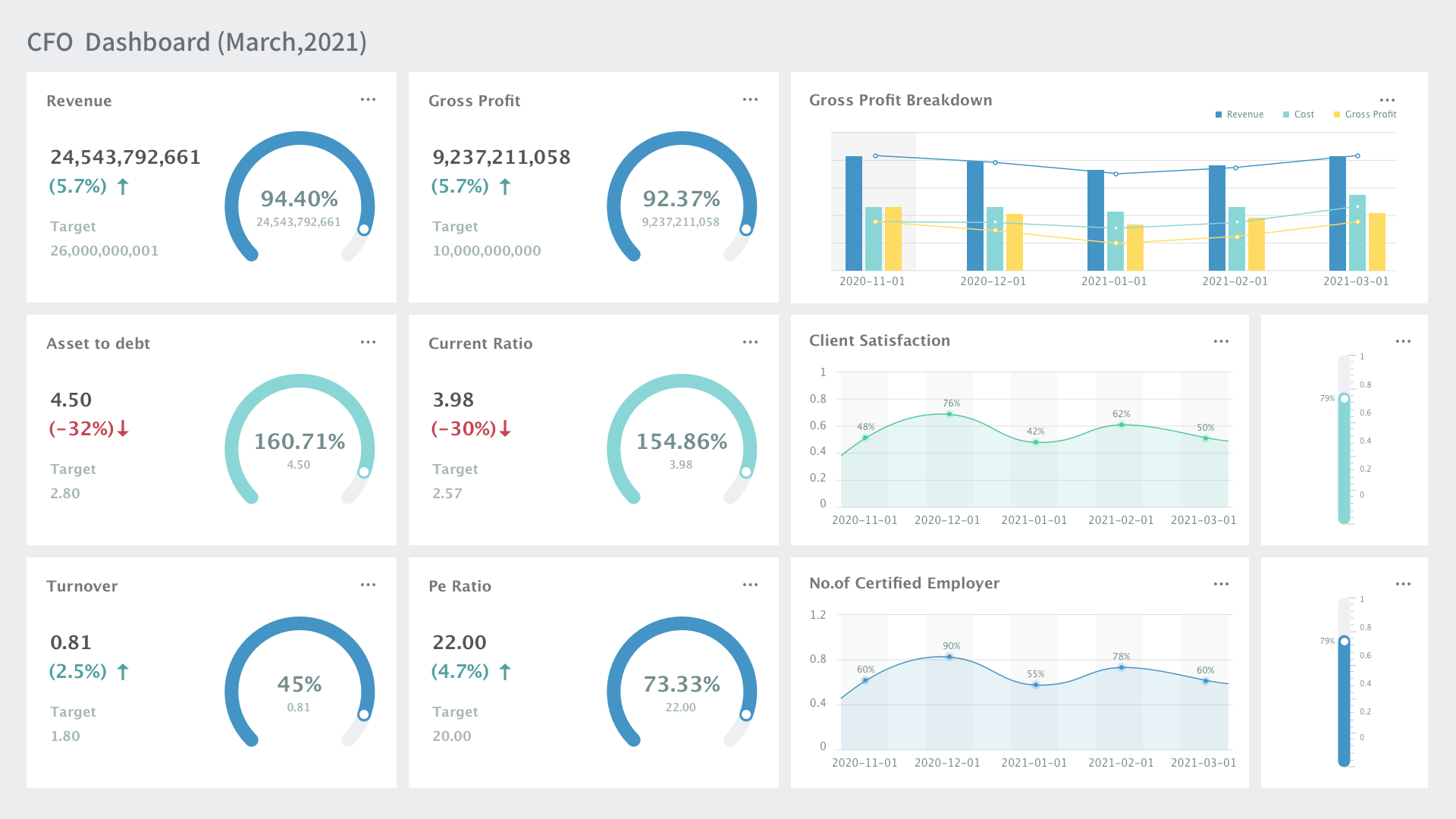This screenshot has height=819, width=1456.
Task: Click the Gross Profit target 10,000,000,000
Action: [x=487, y=250]
